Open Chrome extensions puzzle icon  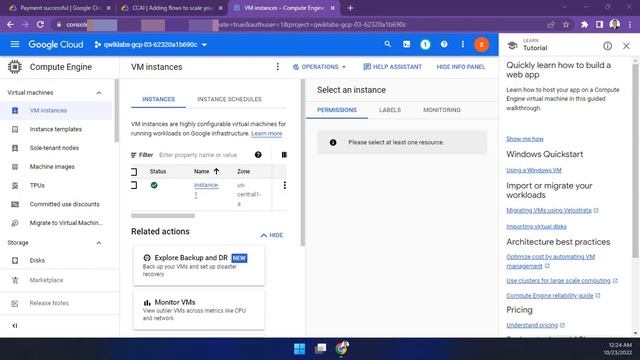[584, 24]
